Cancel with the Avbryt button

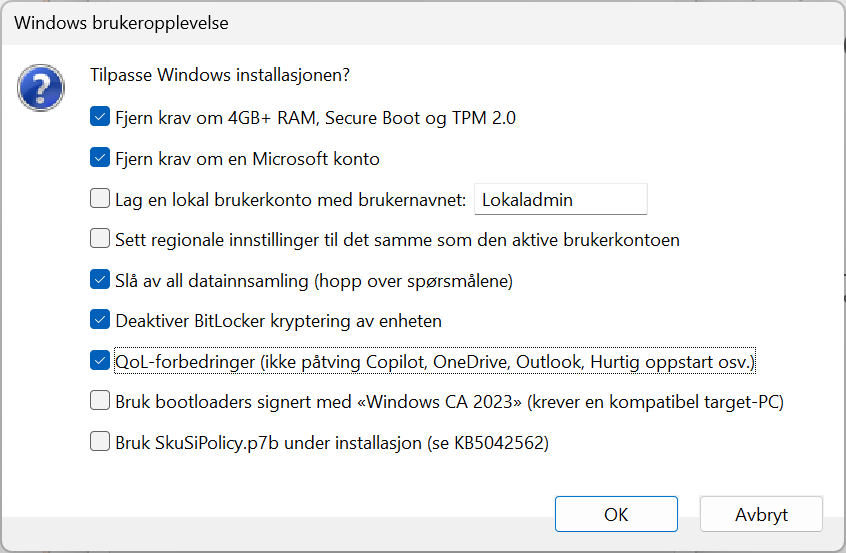(761, 514)
